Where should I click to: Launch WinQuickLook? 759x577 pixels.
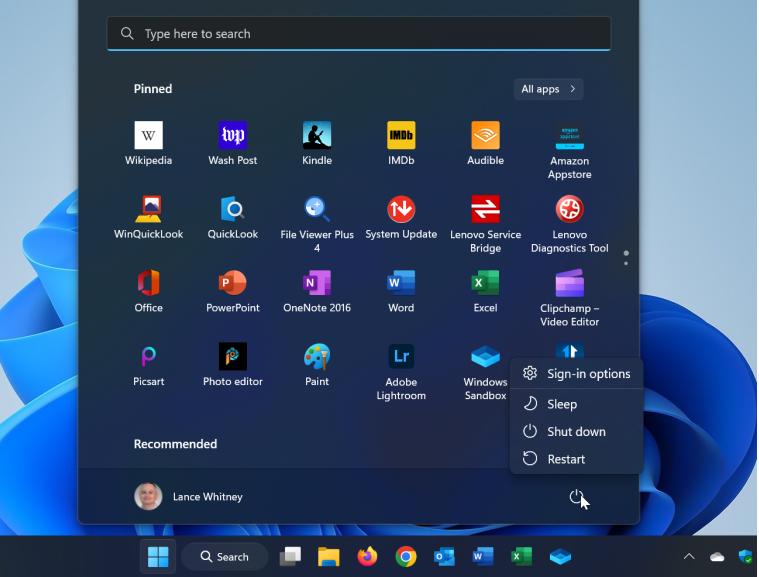tap(148, 217)
